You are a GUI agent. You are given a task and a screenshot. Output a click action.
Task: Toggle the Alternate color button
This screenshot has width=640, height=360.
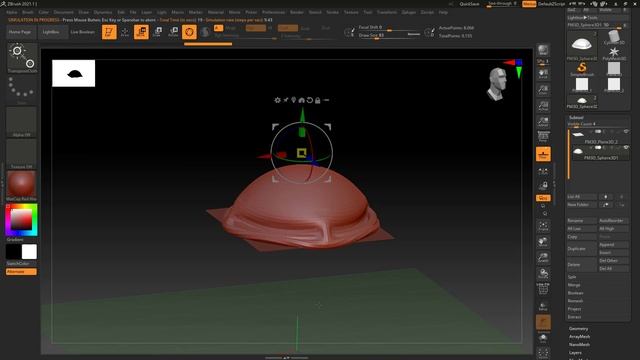point(21,272)
